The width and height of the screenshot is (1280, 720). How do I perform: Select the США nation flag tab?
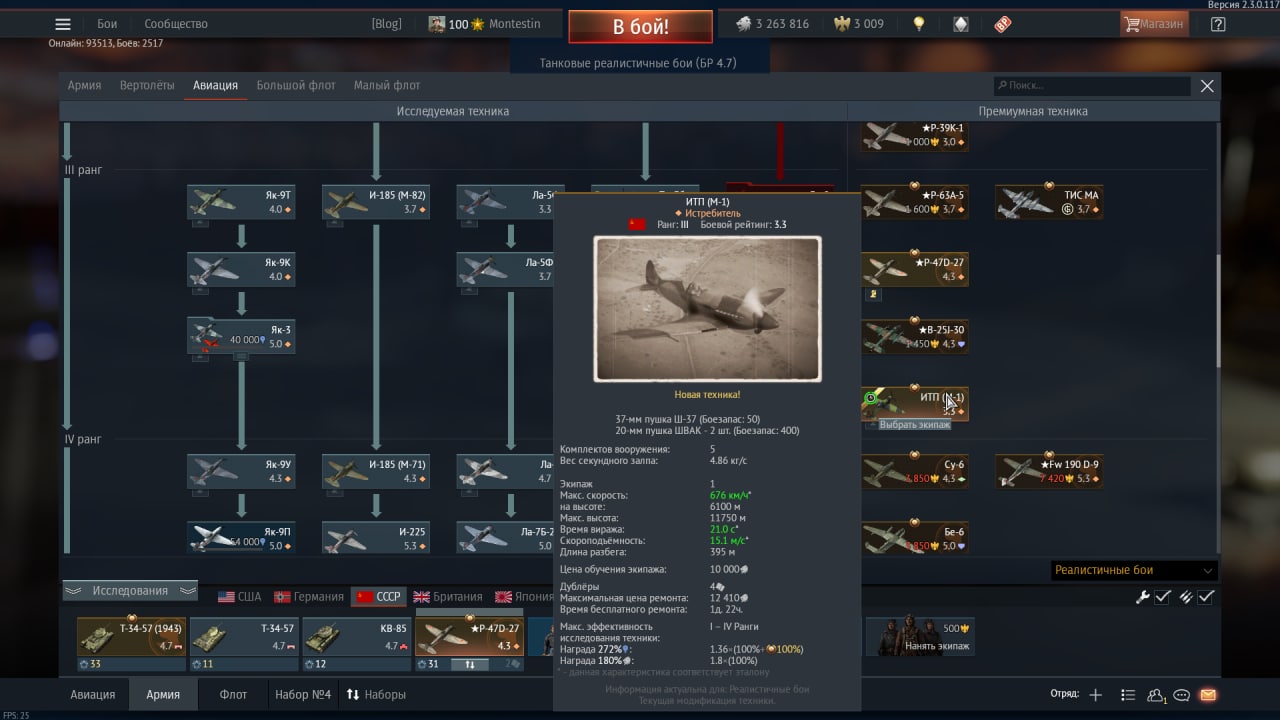pos(240,597)
